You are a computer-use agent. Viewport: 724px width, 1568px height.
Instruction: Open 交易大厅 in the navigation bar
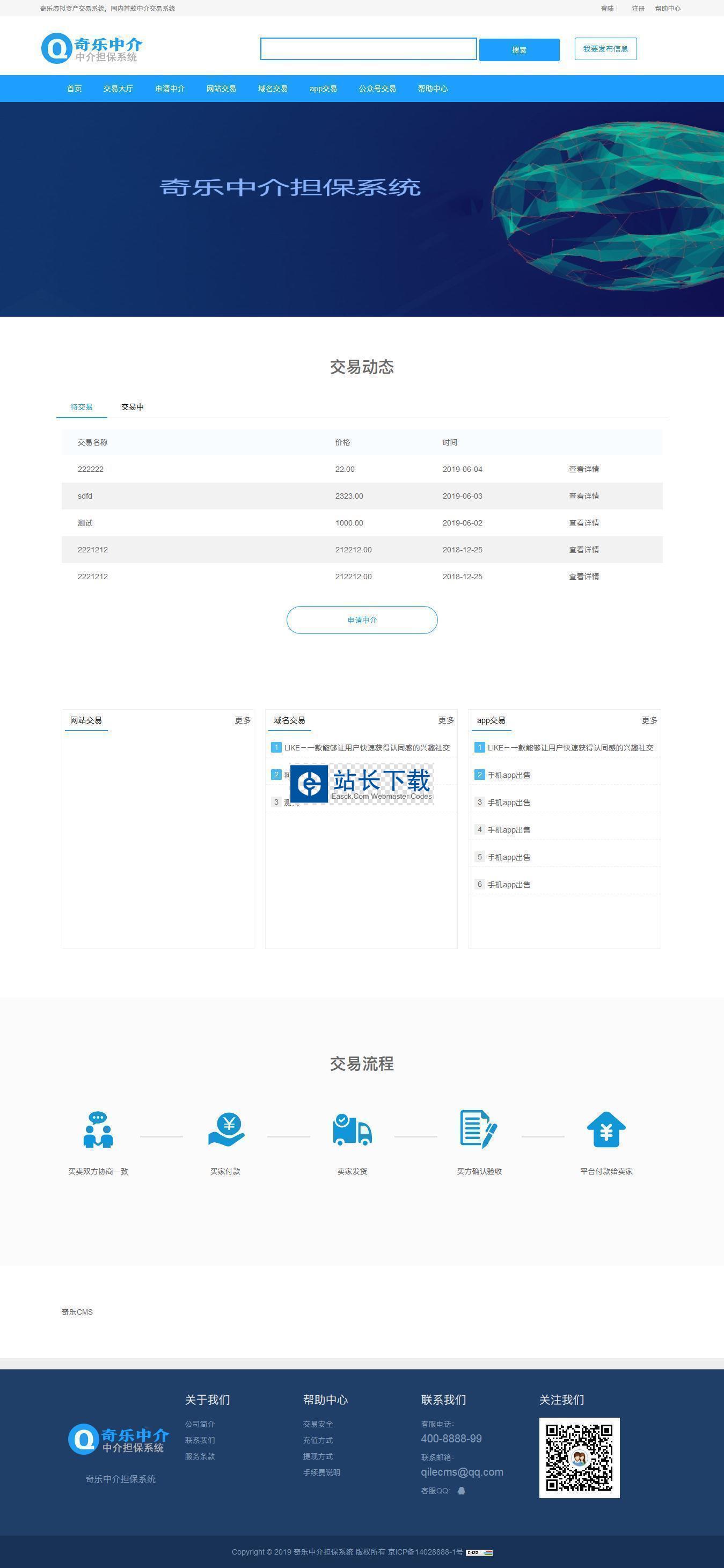tap(118, 89)
